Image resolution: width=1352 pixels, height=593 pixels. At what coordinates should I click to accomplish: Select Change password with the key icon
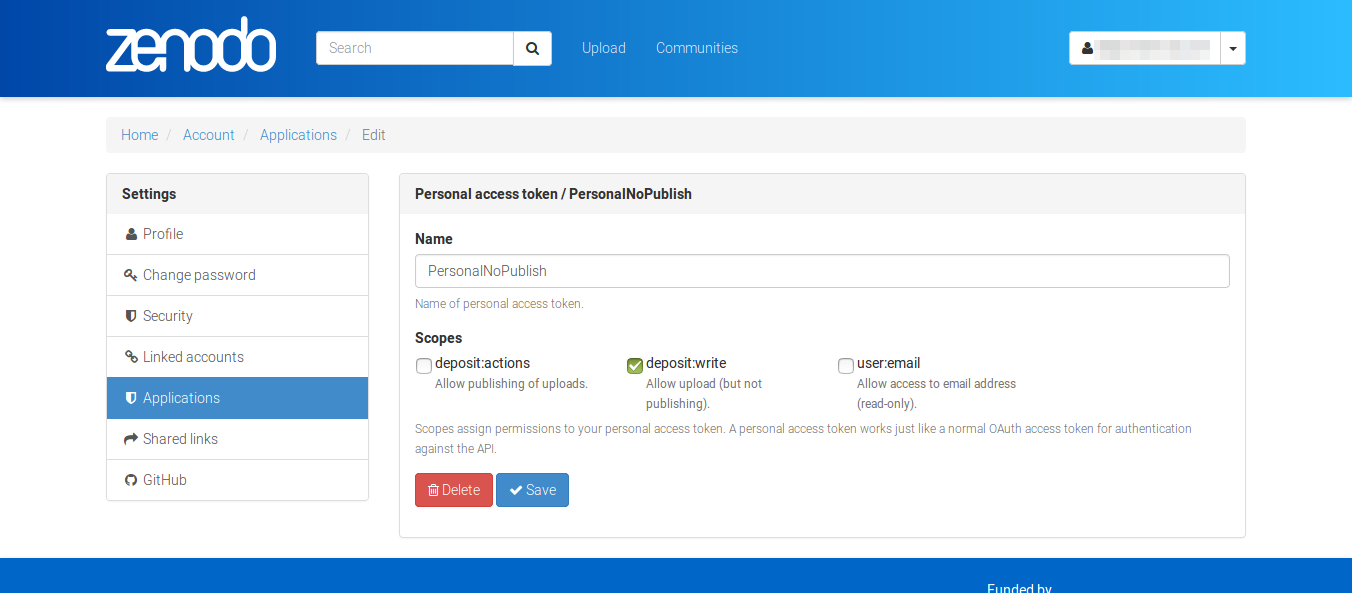coord(130,274)
